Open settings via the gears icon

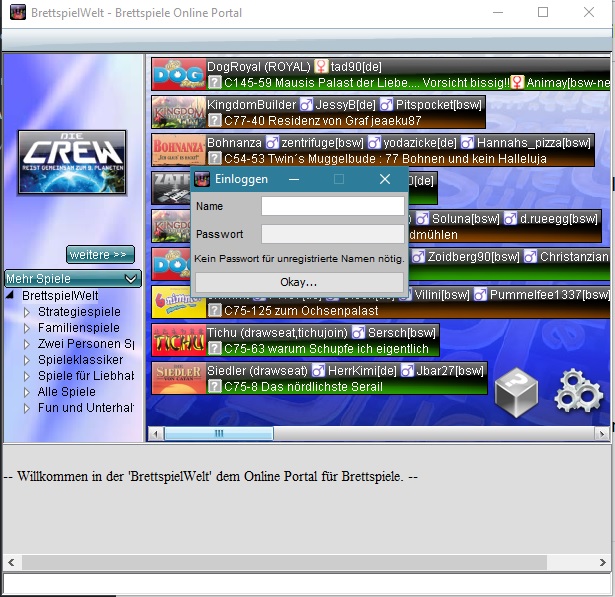point(578,391)
